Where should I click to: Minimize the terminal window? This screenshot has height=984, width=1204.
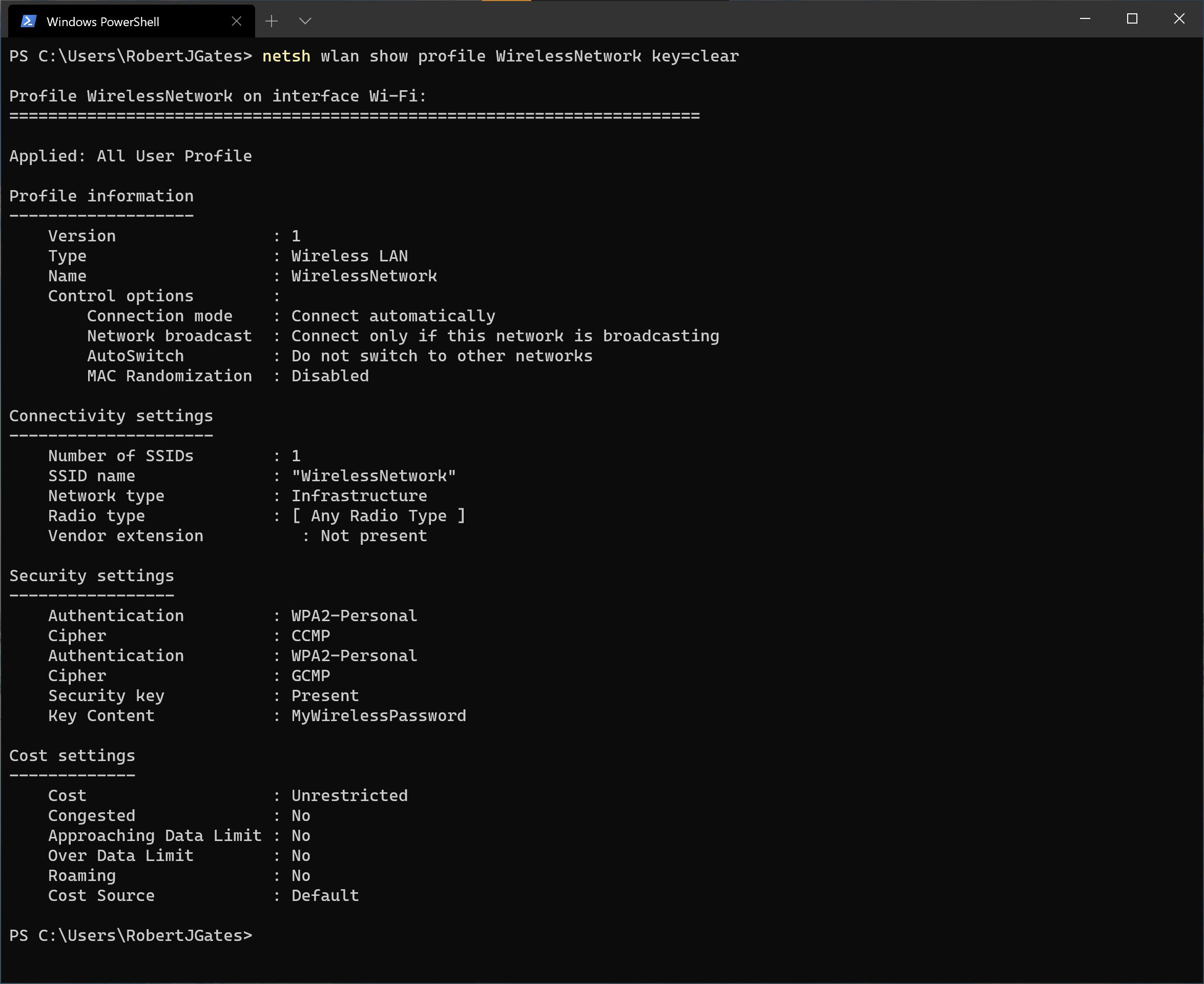coord(1085,18)
